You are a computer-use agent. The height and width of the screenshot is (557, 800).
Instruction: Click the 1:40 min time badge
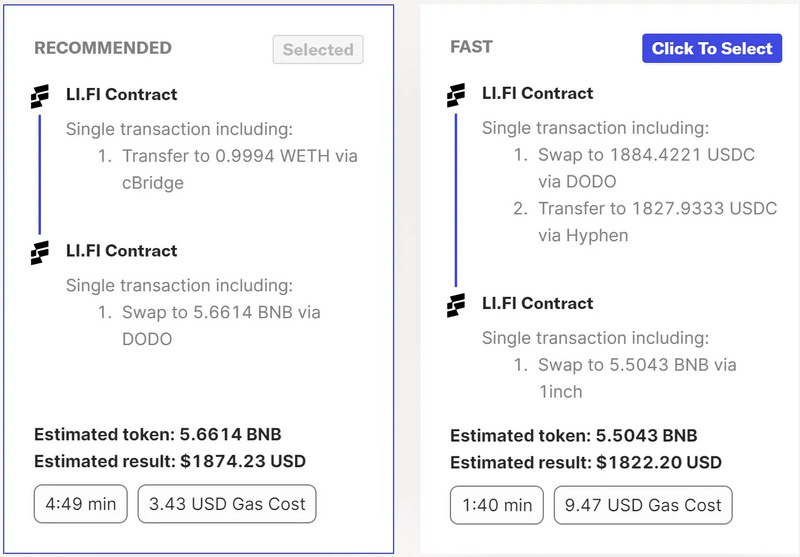(497, 505)
